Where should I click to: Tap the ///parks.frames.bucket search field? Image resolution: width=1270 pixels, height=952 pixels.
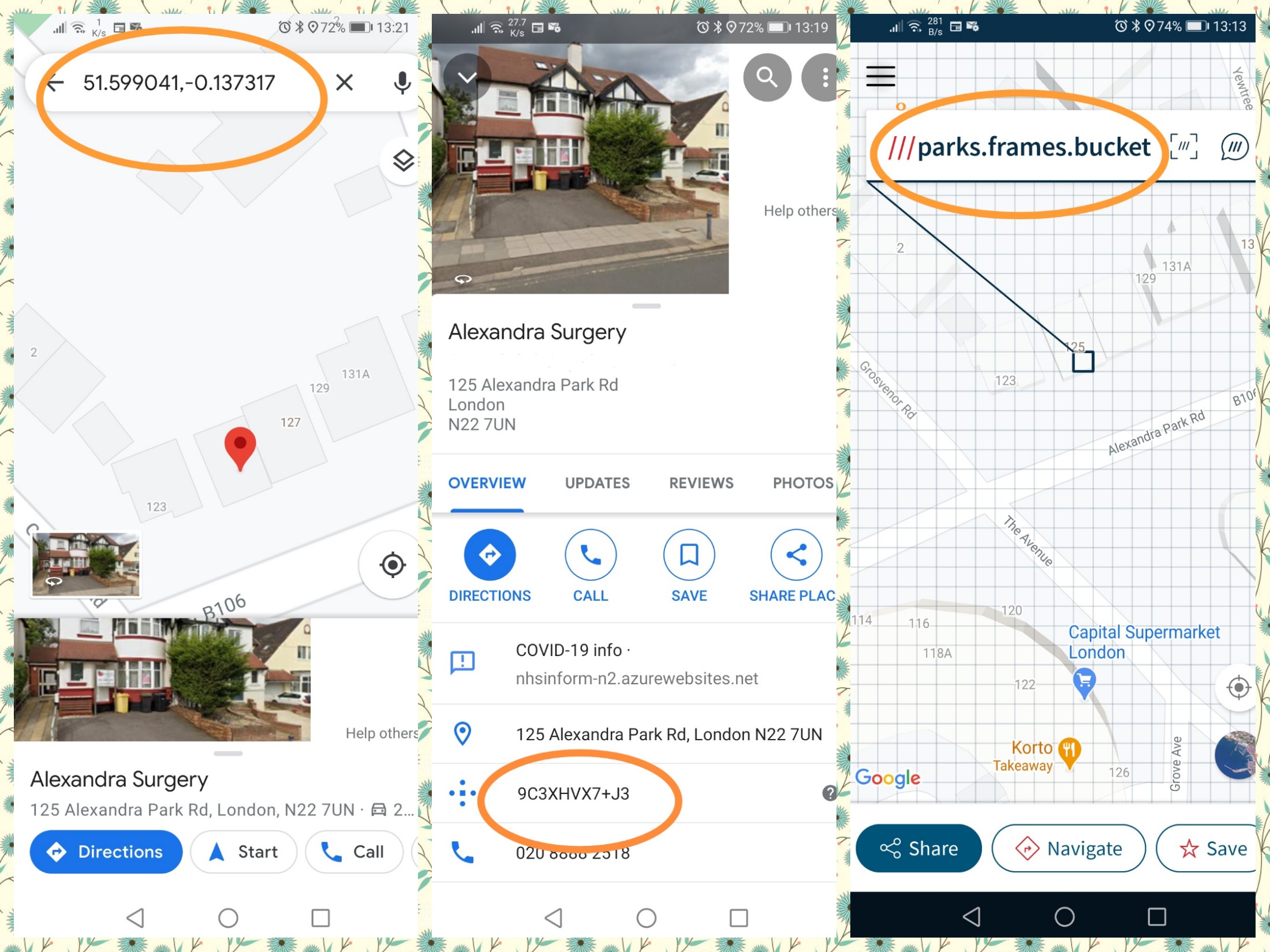tap(1019, 147)
